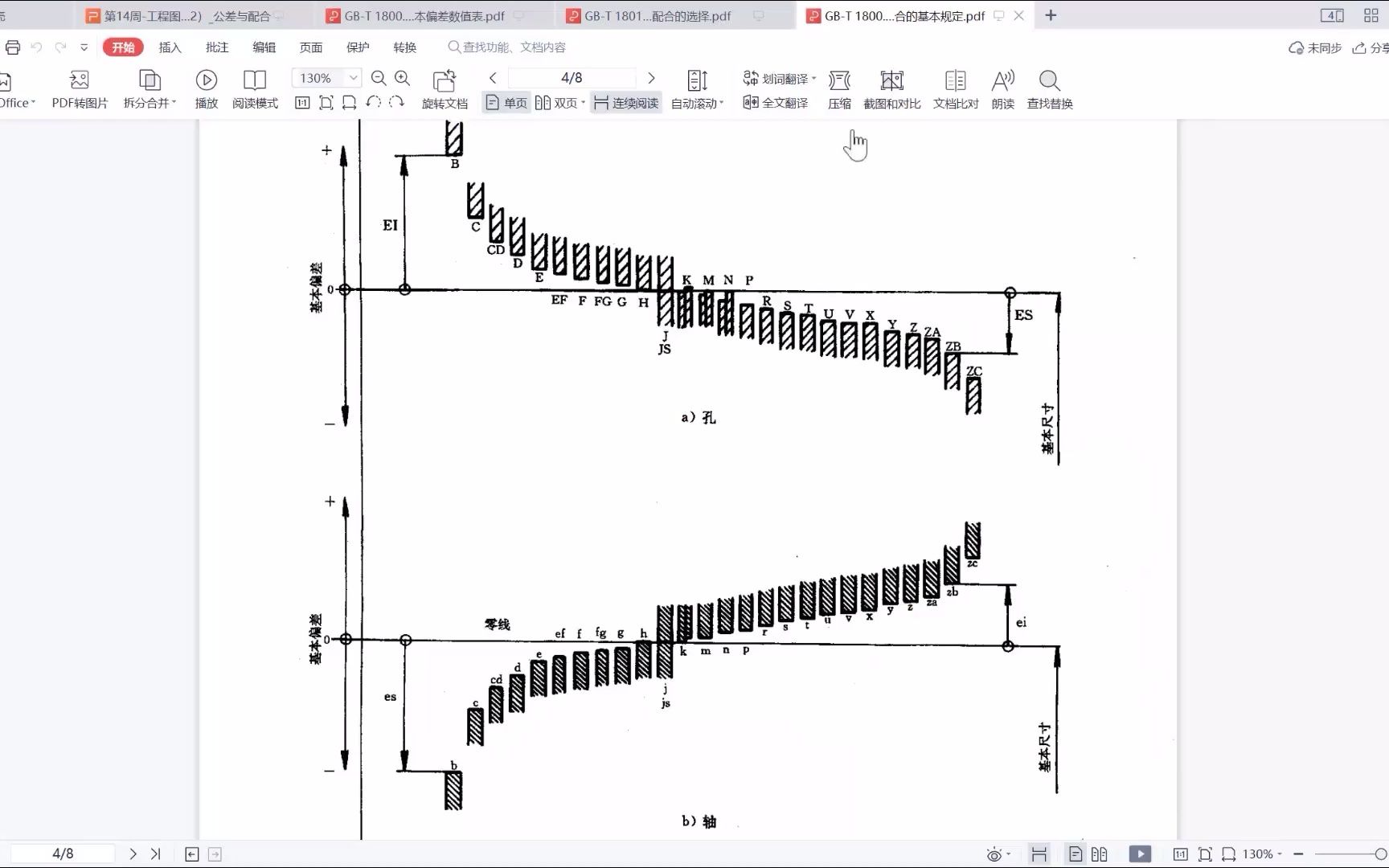Screen dimensions: 1389x868
Task: Open the eye protection mode dropdown
Action: (x=1008, y=854)
